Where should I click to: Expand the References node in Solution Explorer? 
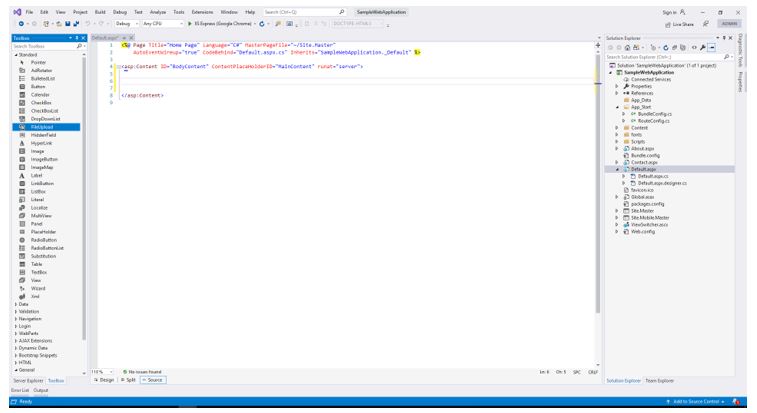pos(617,93)
